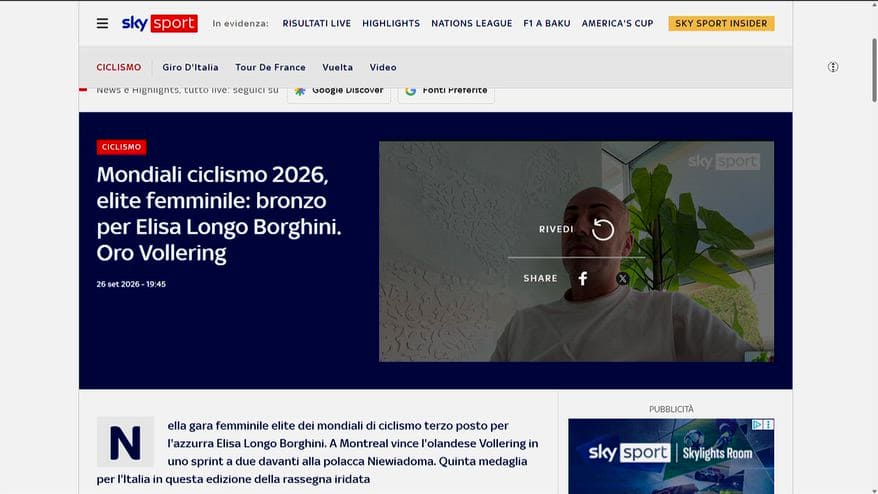878x494 pixels.
Task: Share video on X
Action: coord(623,278)
